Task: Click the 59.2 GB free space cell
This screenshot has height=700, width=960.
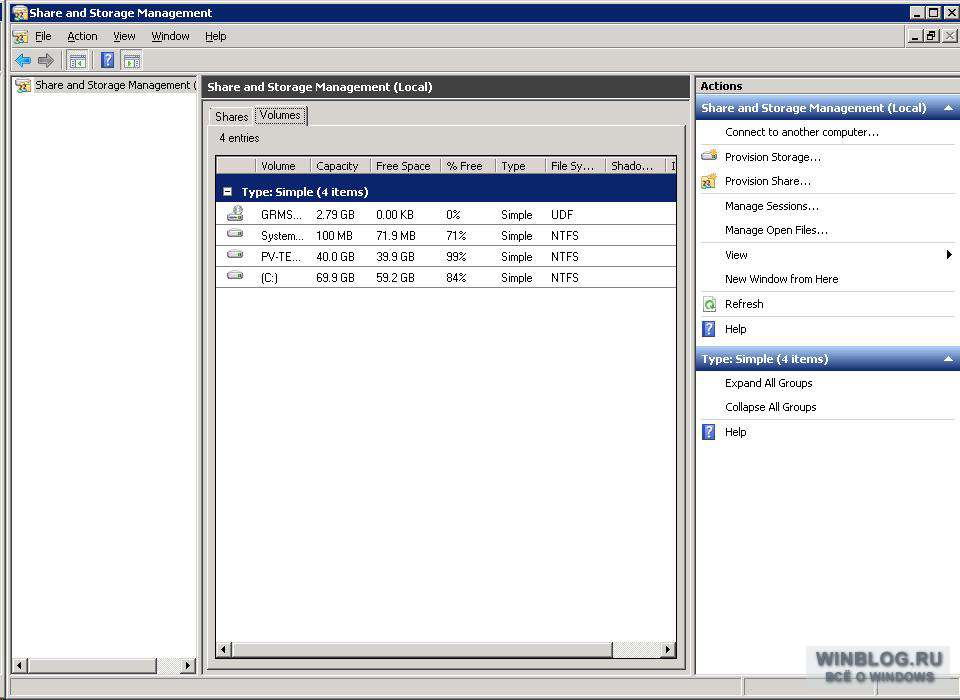Action: [396, 277]
